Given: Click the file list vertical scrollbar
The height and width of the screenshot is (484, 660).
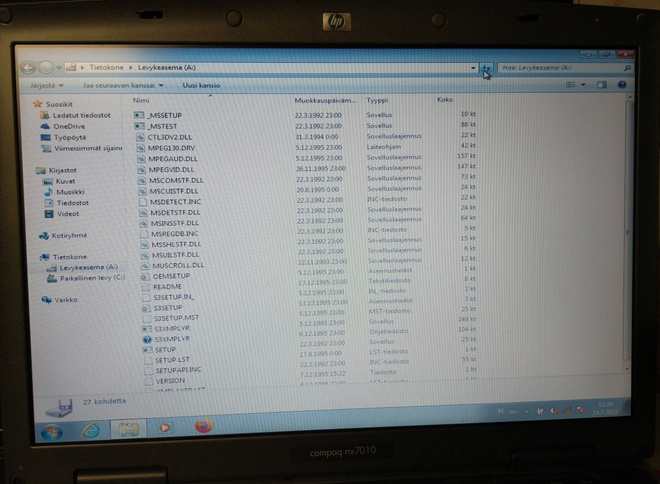Looking at the screenshot, I should (627, 231).
